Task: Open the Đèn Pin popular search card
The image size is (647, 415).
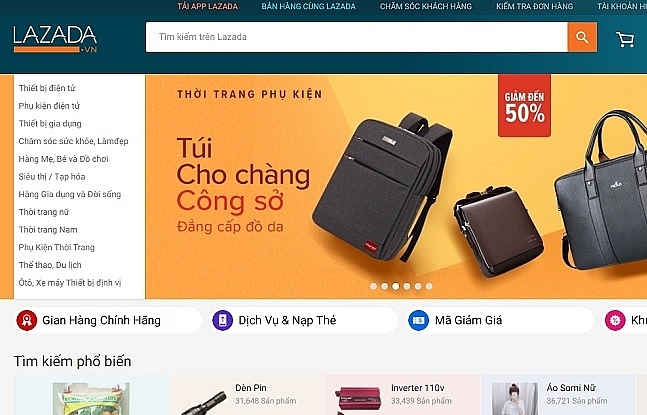Action: (247, 395)
